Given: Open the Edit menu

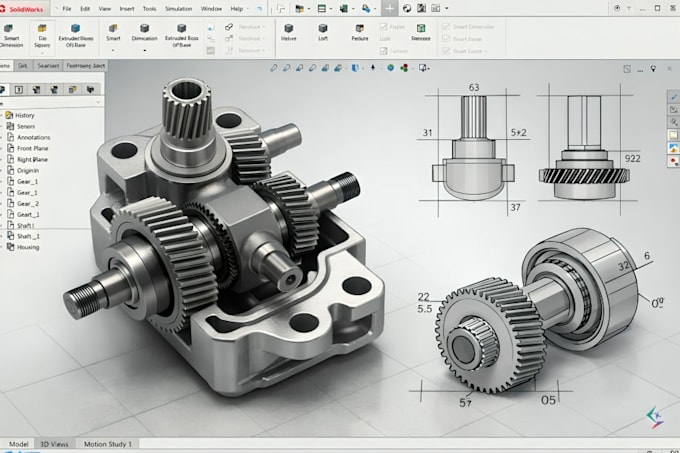Looking at the screenshot, I should click(85, 9).
